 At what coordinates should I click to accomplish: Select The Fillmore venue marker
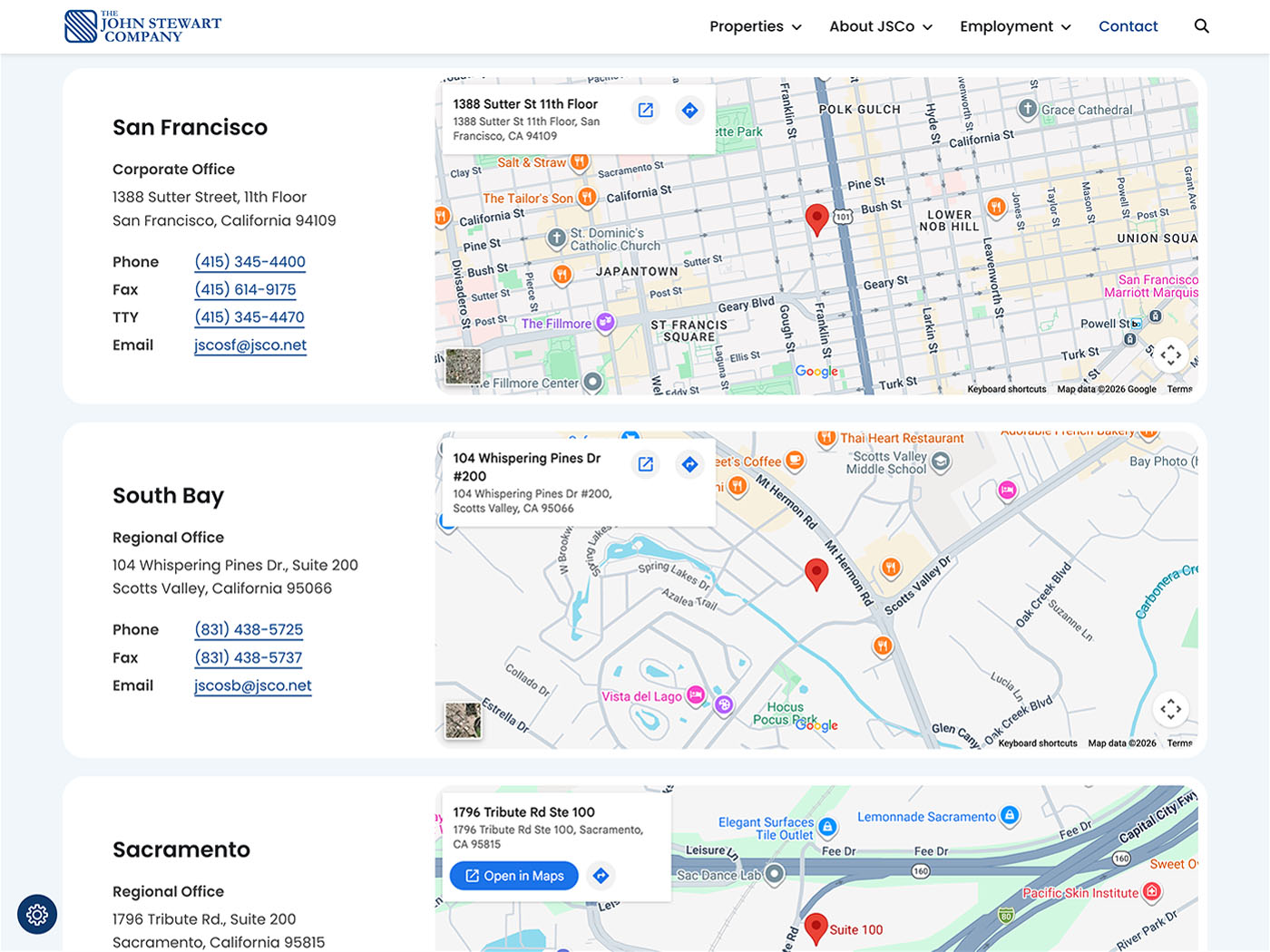coord(605,323)
